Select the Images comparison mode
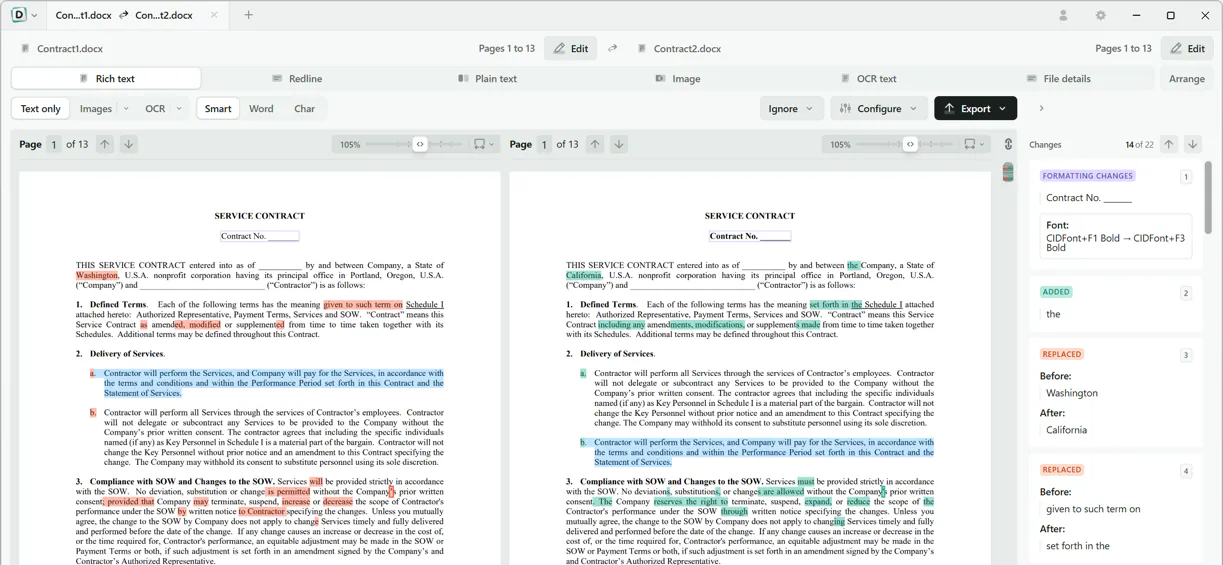Viewport: 1223px width, 565px height. point(96,108)
